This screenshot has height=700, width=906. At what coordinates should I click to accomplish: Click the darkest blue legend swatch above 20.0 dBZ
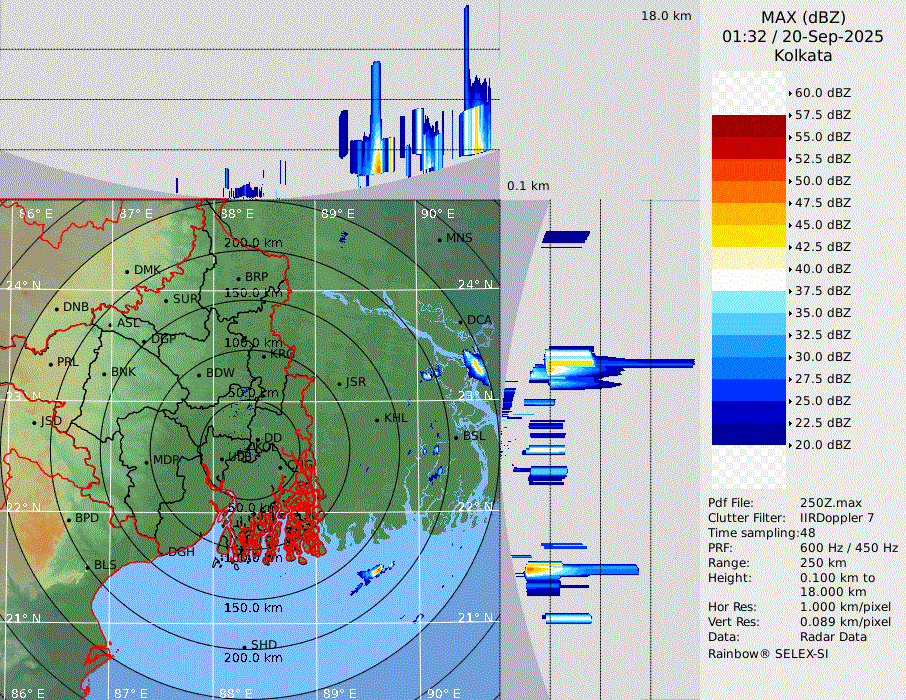(748, 434)
